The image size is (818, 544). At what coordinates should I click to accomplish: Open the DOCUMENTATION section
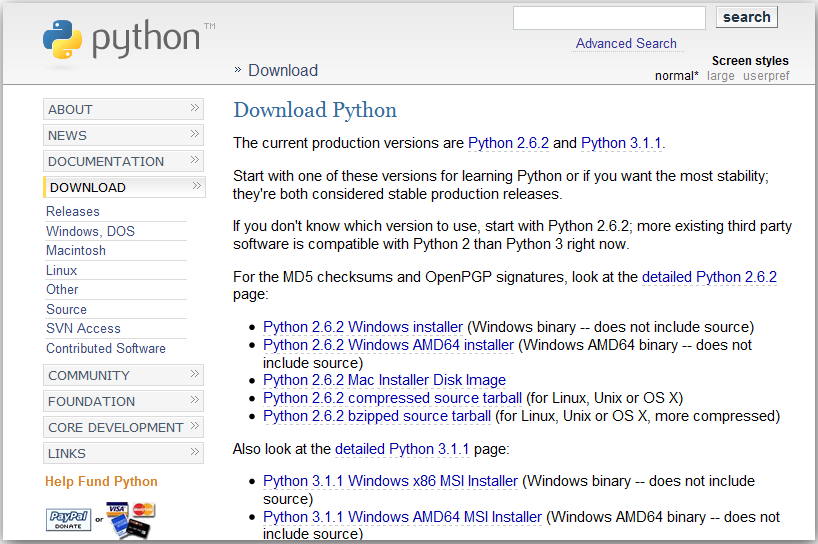pyautogui.click(x=124, y=162)
